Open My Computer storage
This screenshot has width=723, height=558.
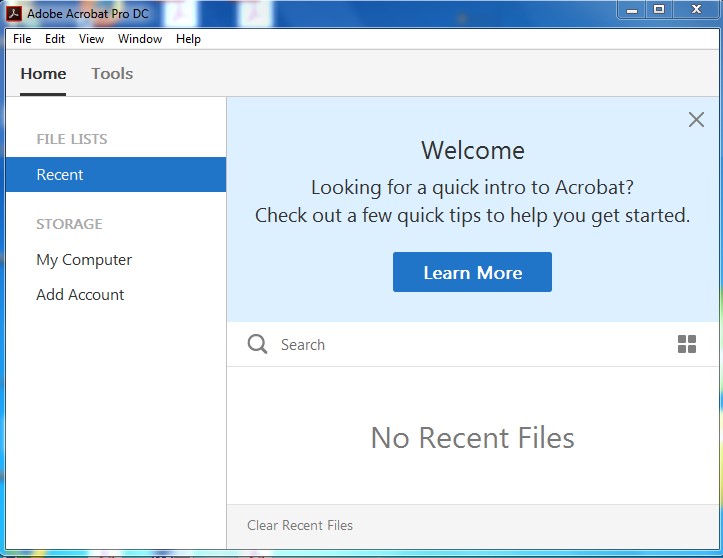(84, 260)
